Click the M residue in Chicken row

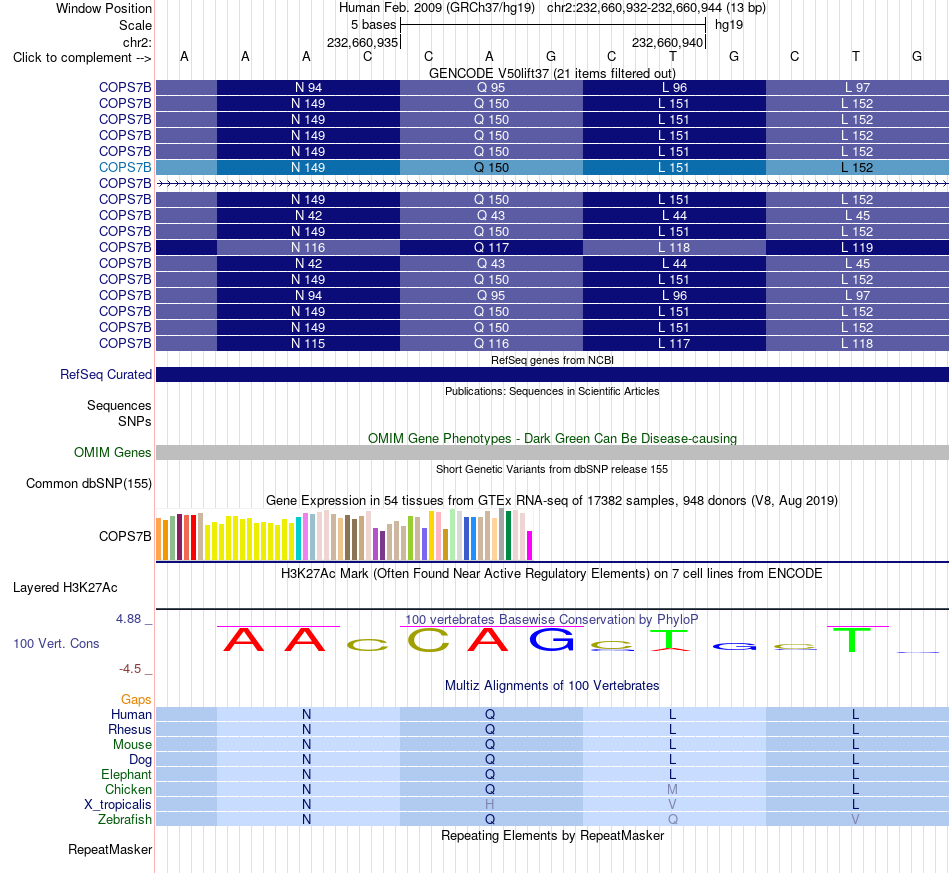pyautogui.click(x=672, y=789)
